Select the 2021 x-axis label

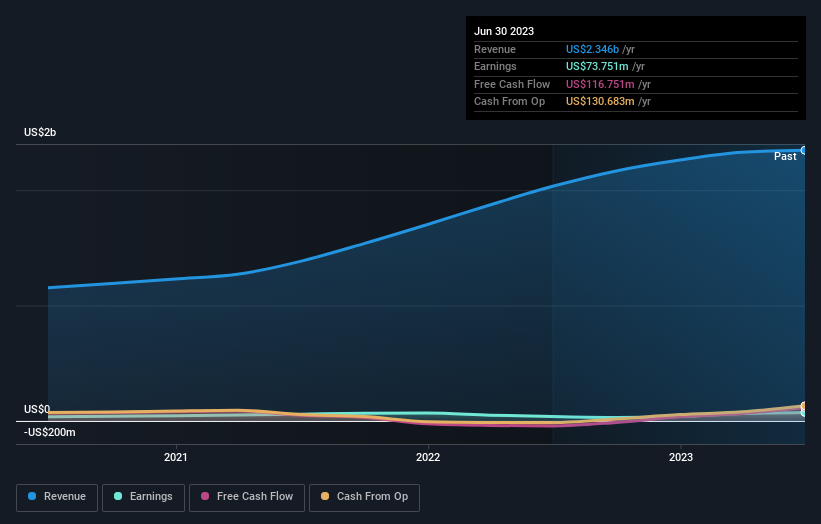click(x=175, y=458)
